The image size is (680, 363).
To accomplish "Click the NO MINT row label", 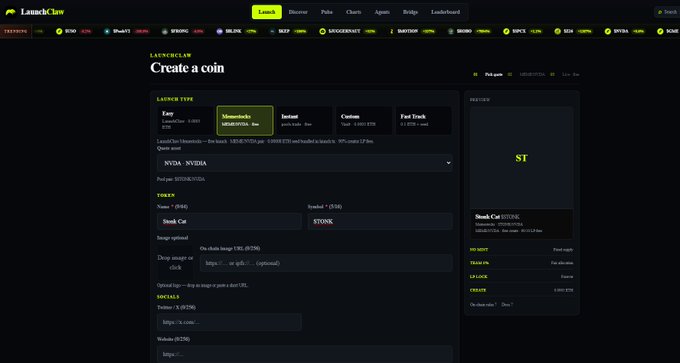I will point(478,250).
